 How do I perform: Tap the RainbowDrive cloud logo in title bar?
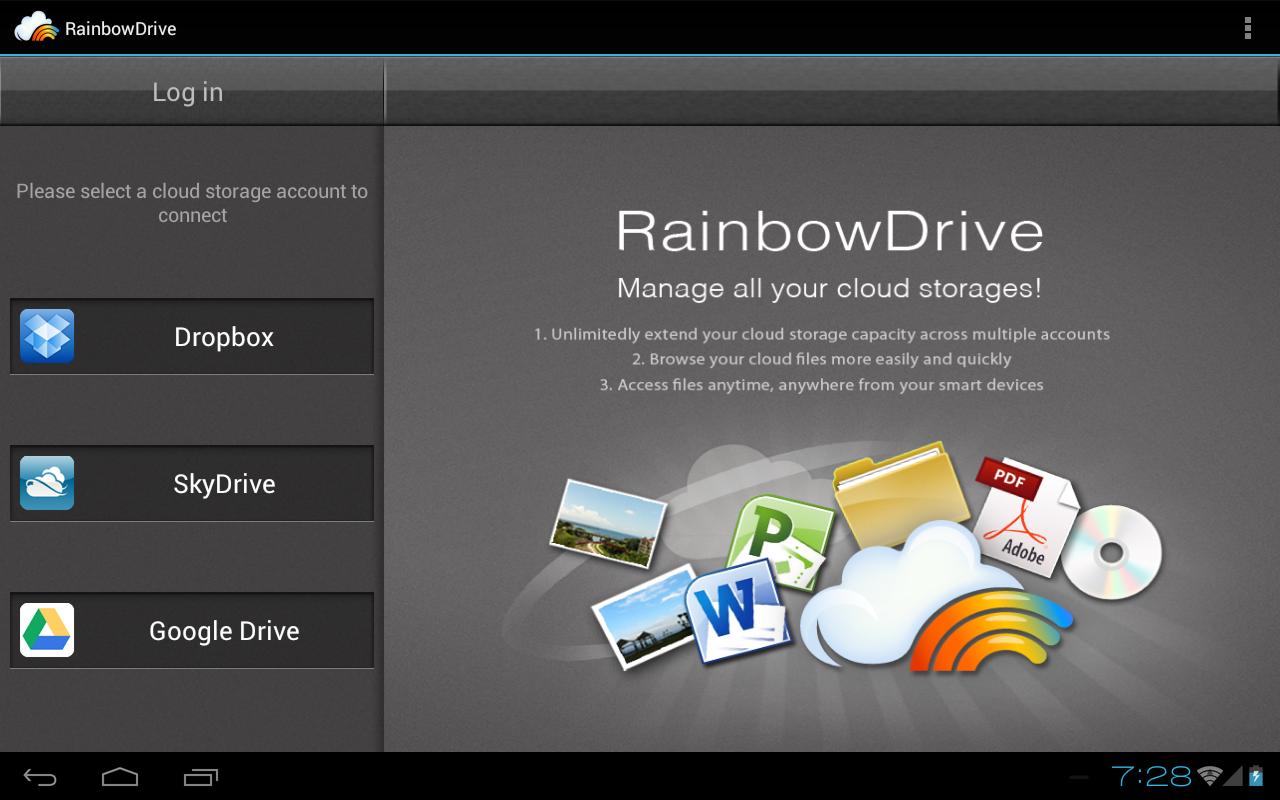coord(36,27)
